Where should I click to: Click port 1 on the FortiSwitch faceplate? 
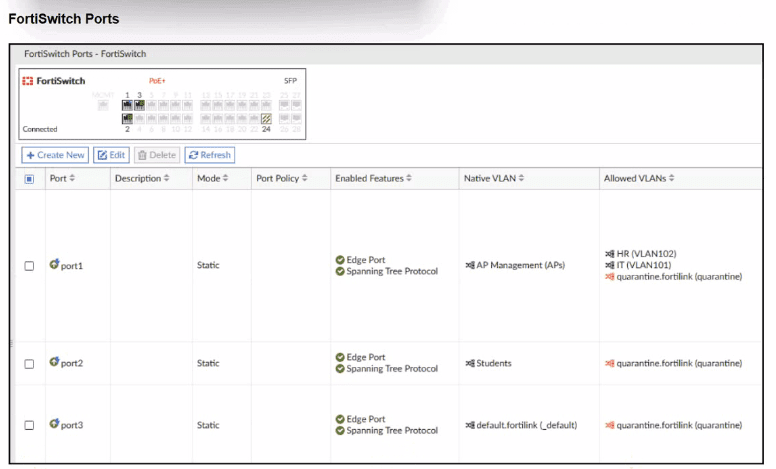click(127, 104)
